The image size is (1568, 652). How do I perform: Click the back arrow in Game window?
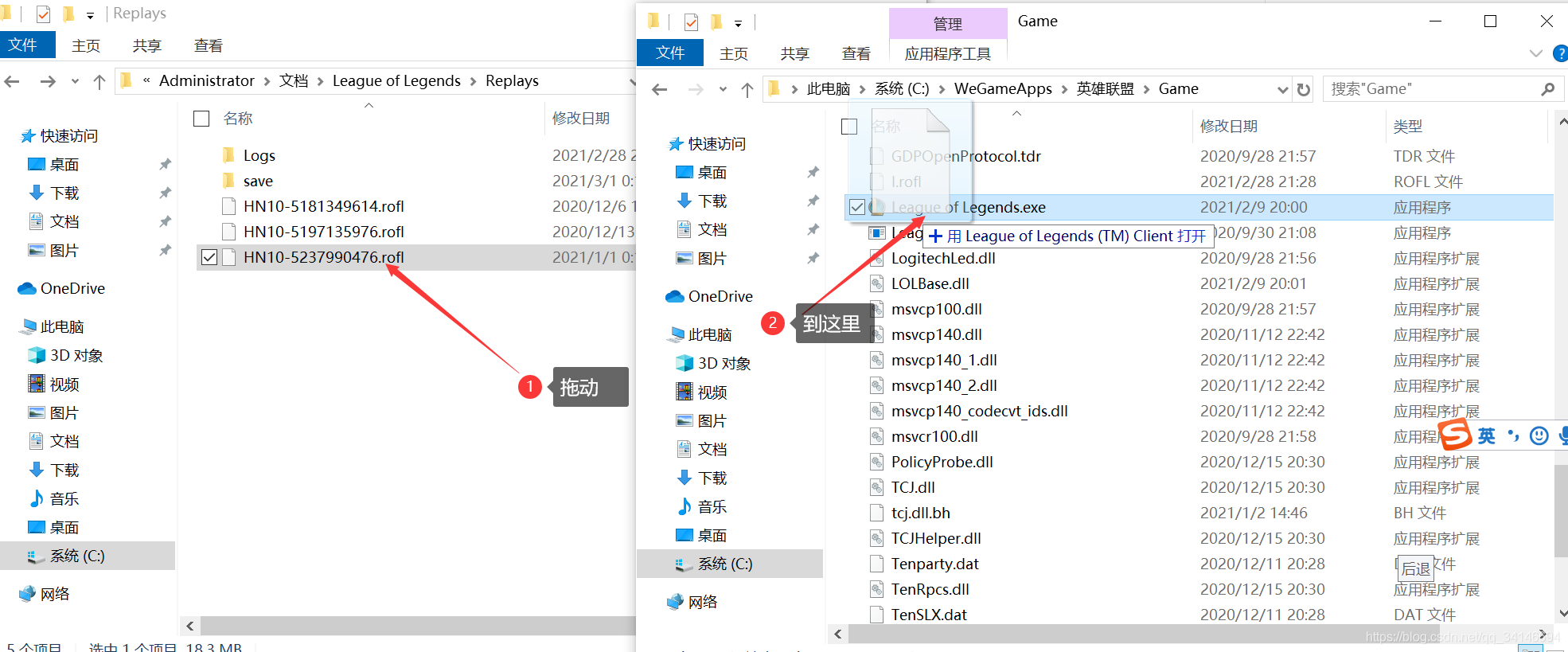660,89
